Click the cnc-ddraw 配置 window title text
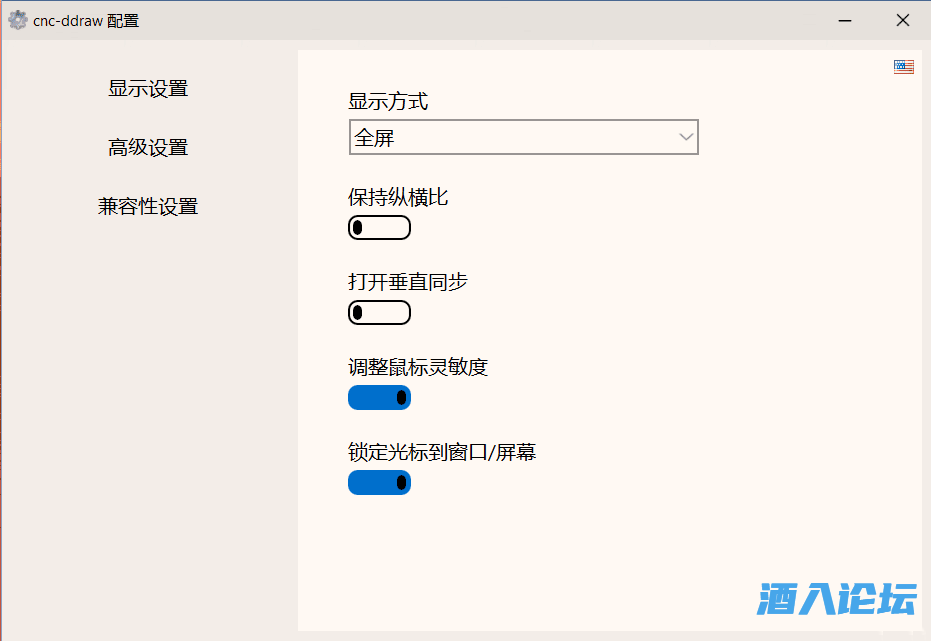 [x=86, y=20]
